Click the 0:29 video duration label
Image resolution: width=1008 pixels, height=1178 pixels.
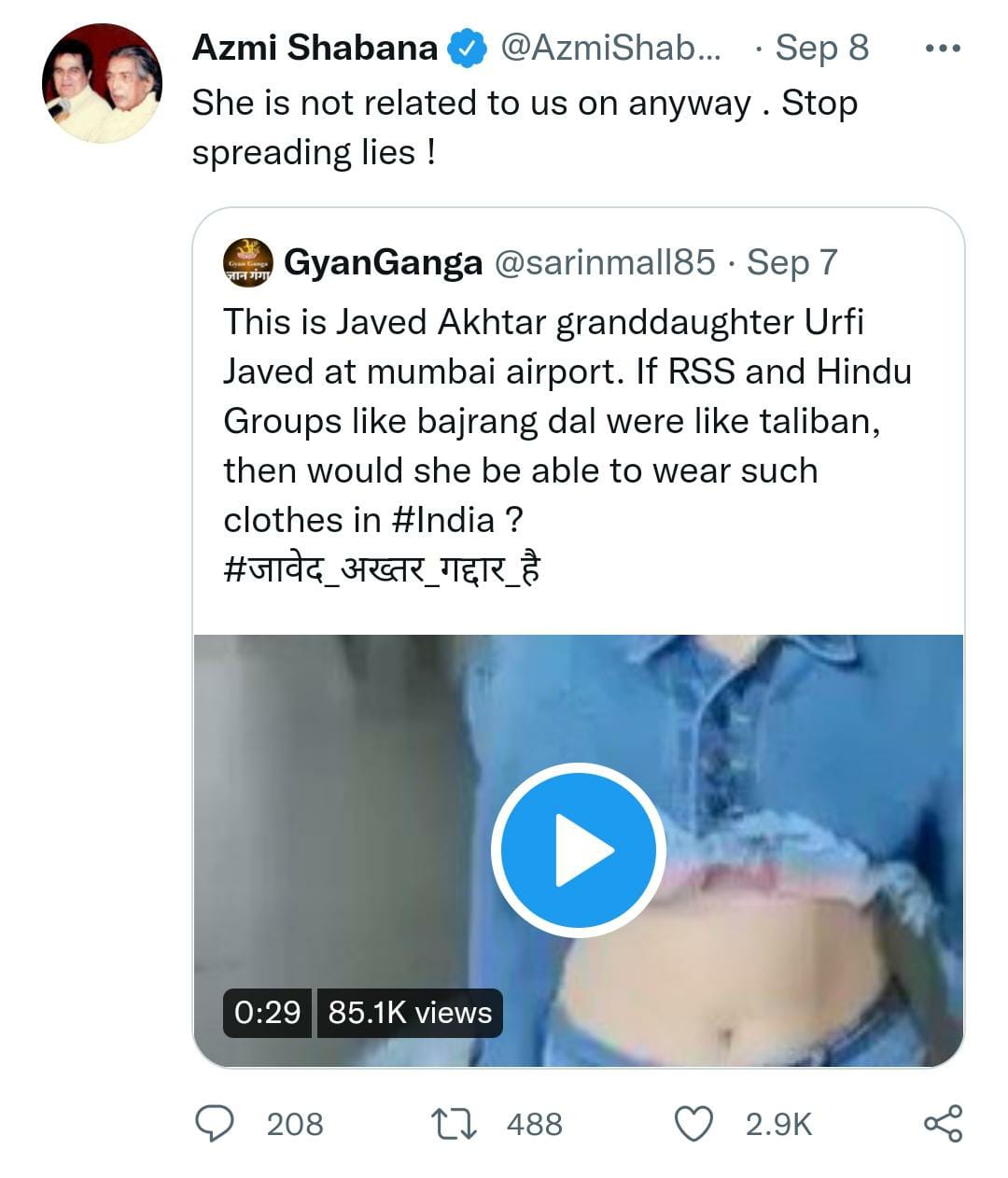tap(268, 1013)
